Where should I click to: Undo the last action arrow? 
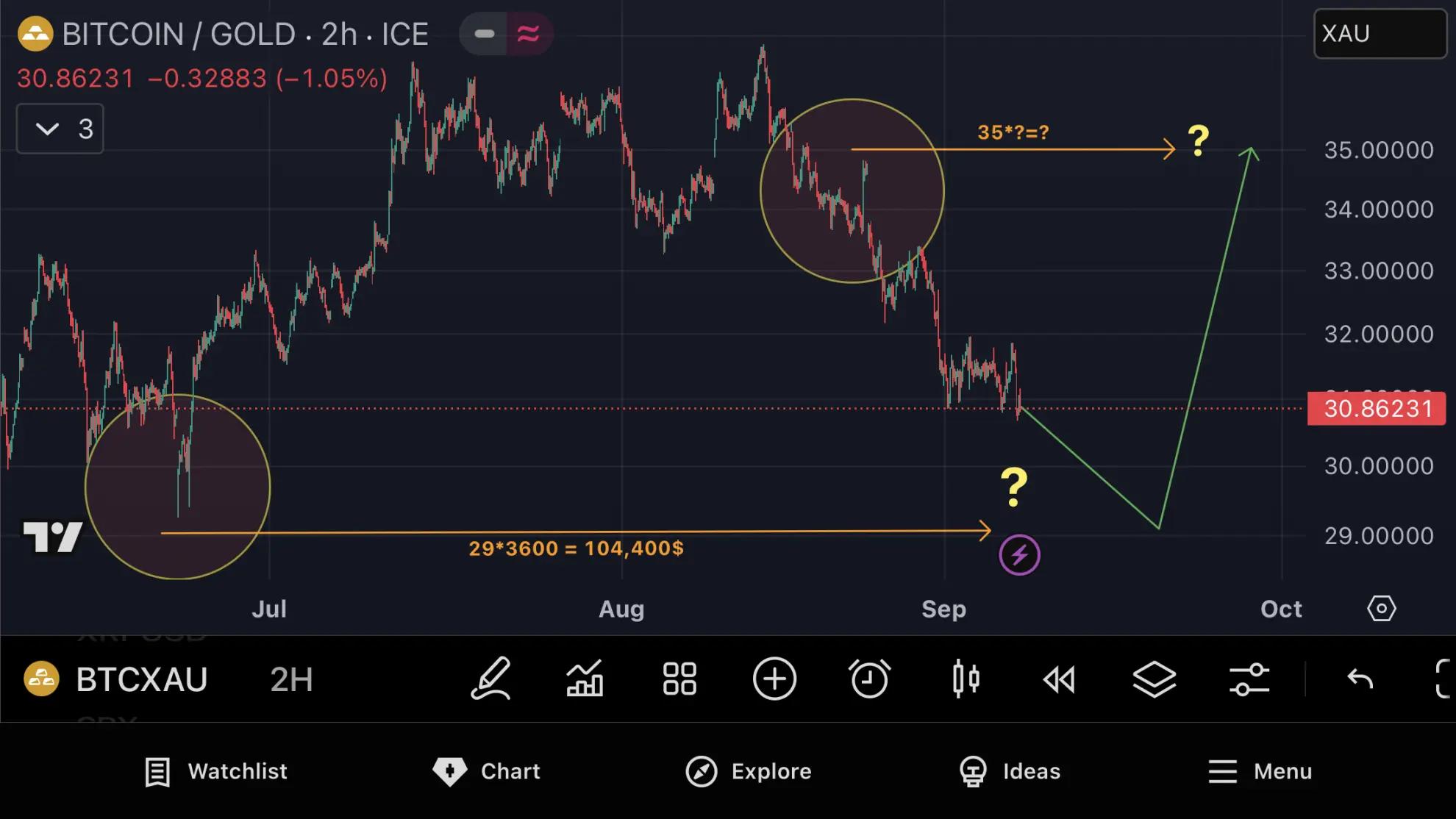(1360, 679)
